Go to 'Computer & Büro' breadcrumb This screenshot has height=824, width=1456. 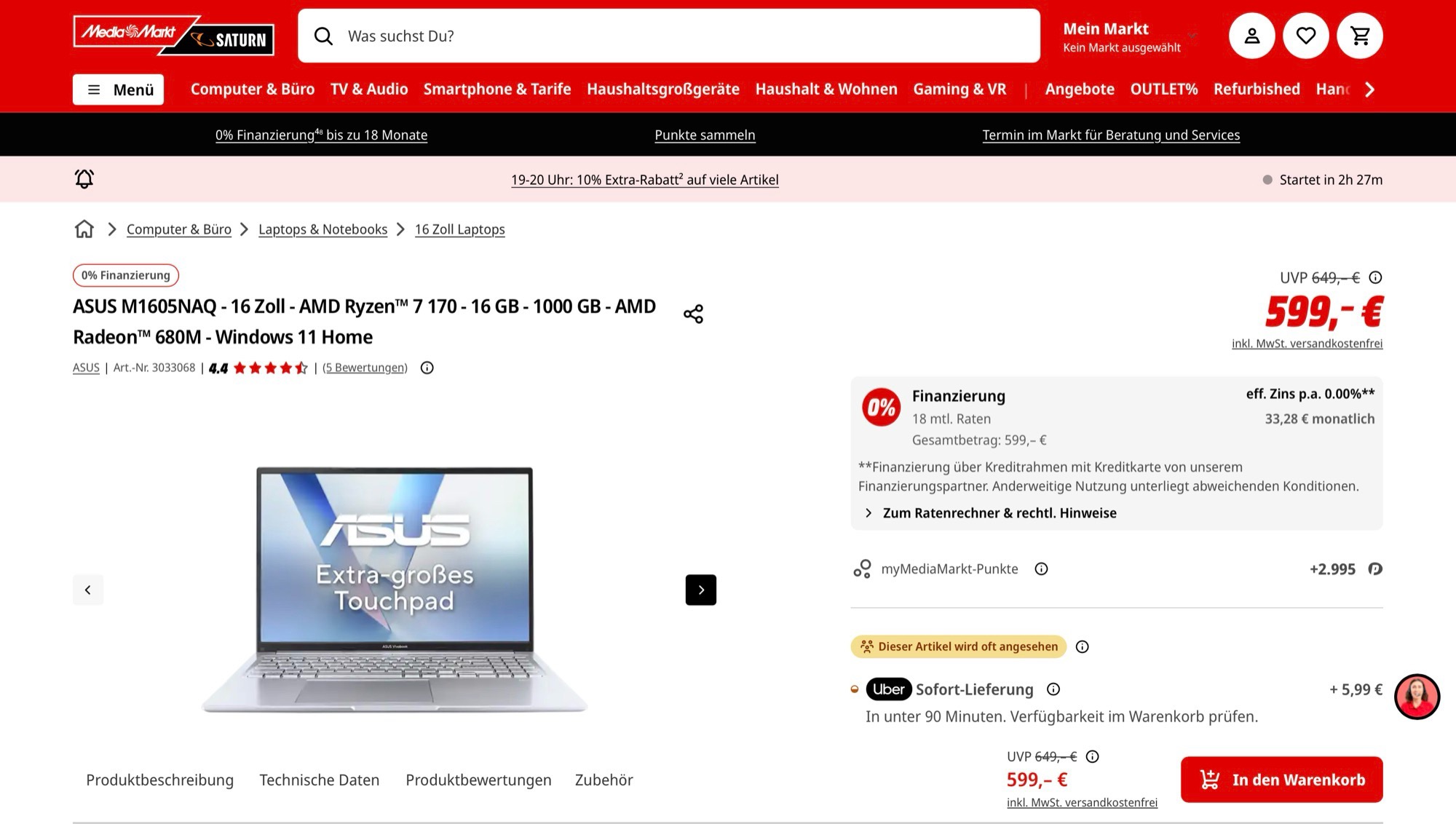tap(179, 229)
